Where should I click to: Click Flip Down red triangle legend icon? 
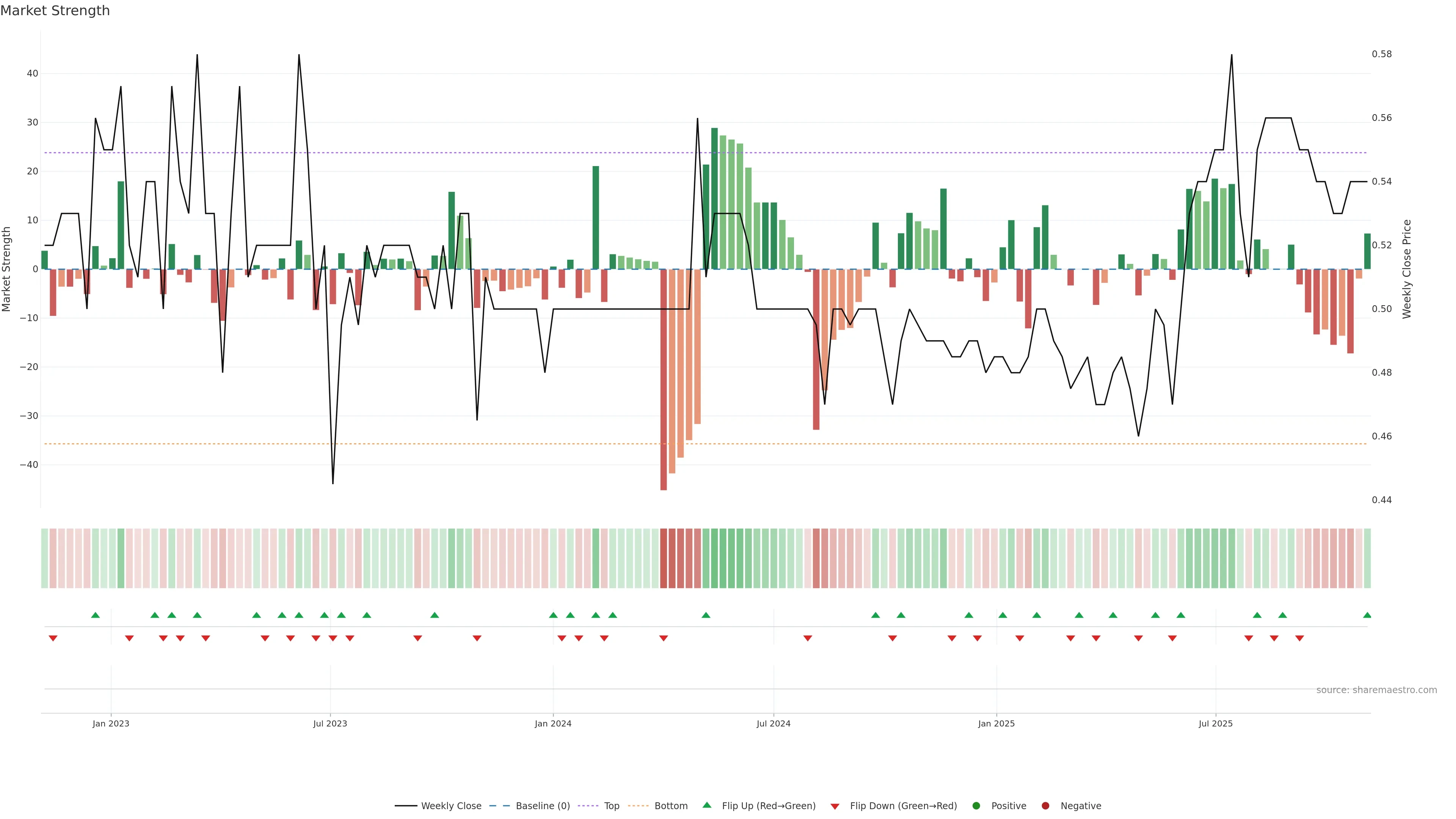click(835, 806)
